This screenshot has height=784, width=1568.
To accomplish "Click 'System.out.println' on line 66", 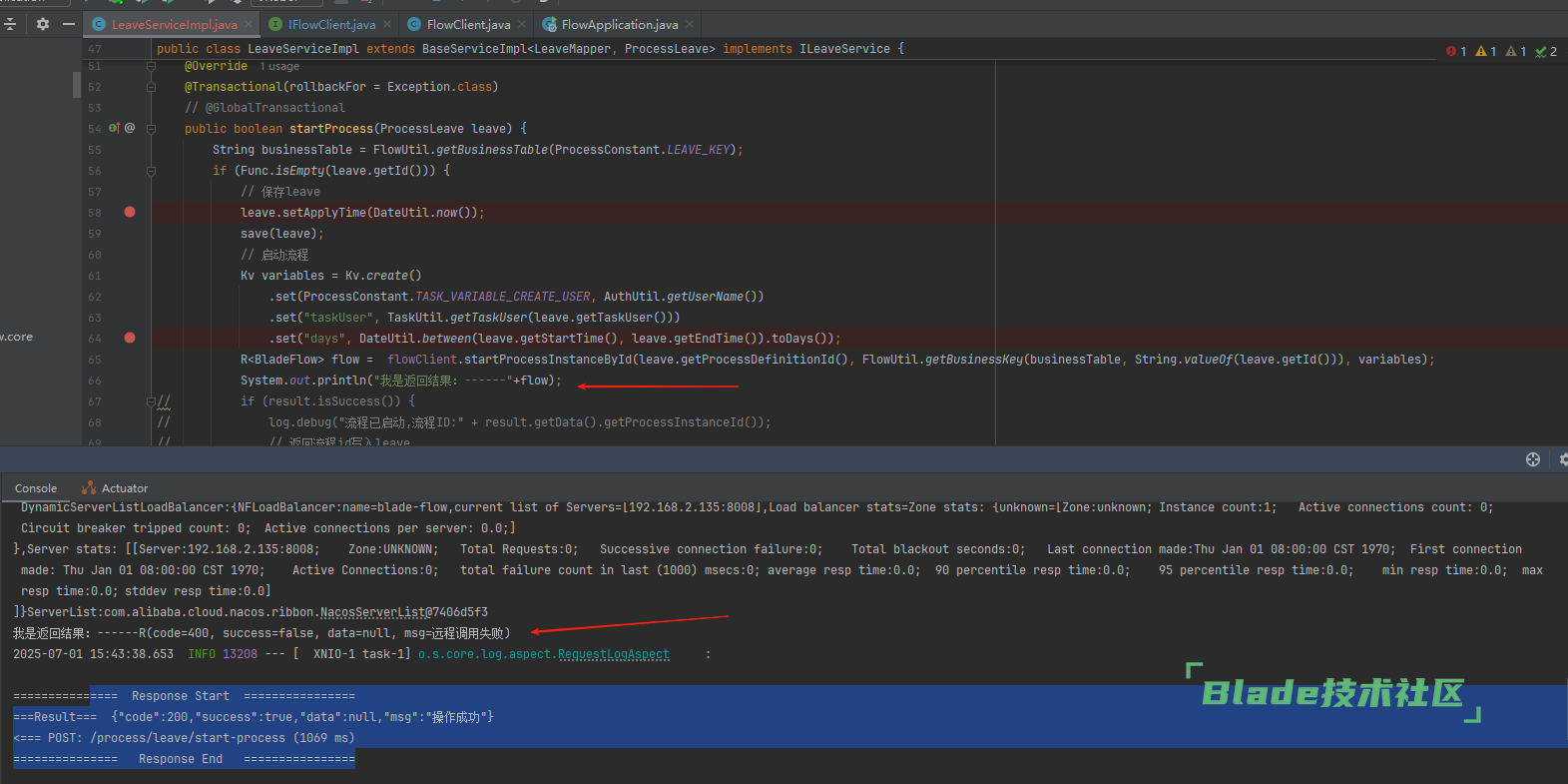I will [x=303, y=381].
